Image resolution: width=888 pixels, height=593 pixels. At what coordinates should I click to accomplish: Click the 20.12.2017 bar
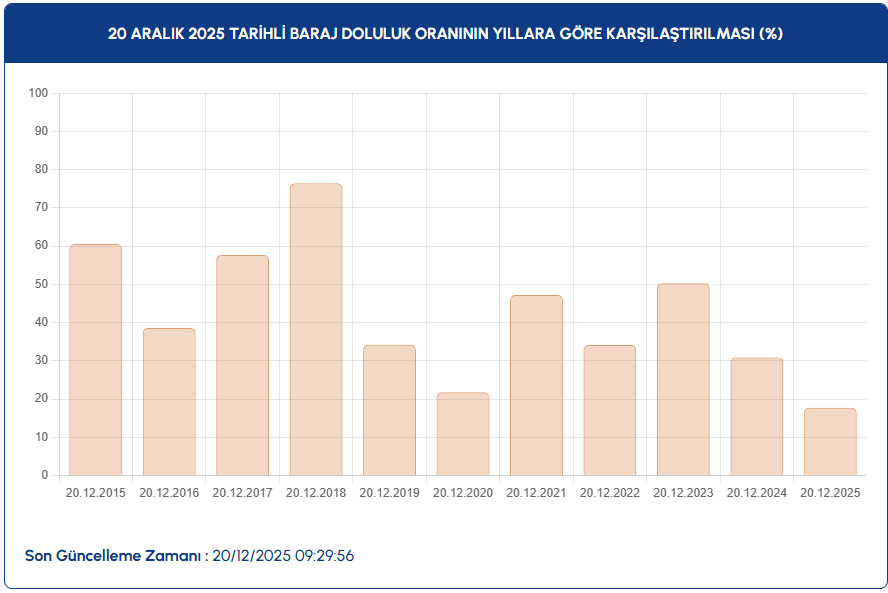[x=242, y=365]
